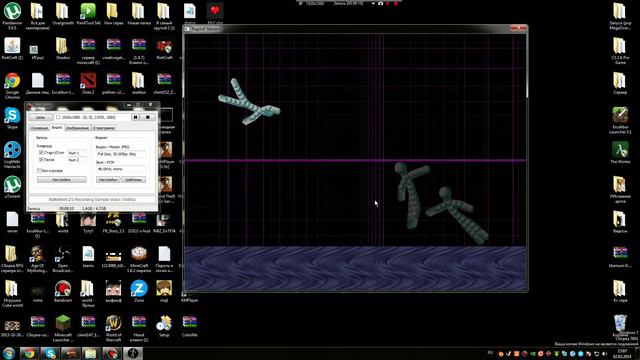The width and height of the screenshot is (640, 360).
Task: Click the Num 1 hotkey field
Action: pos(77,153)
